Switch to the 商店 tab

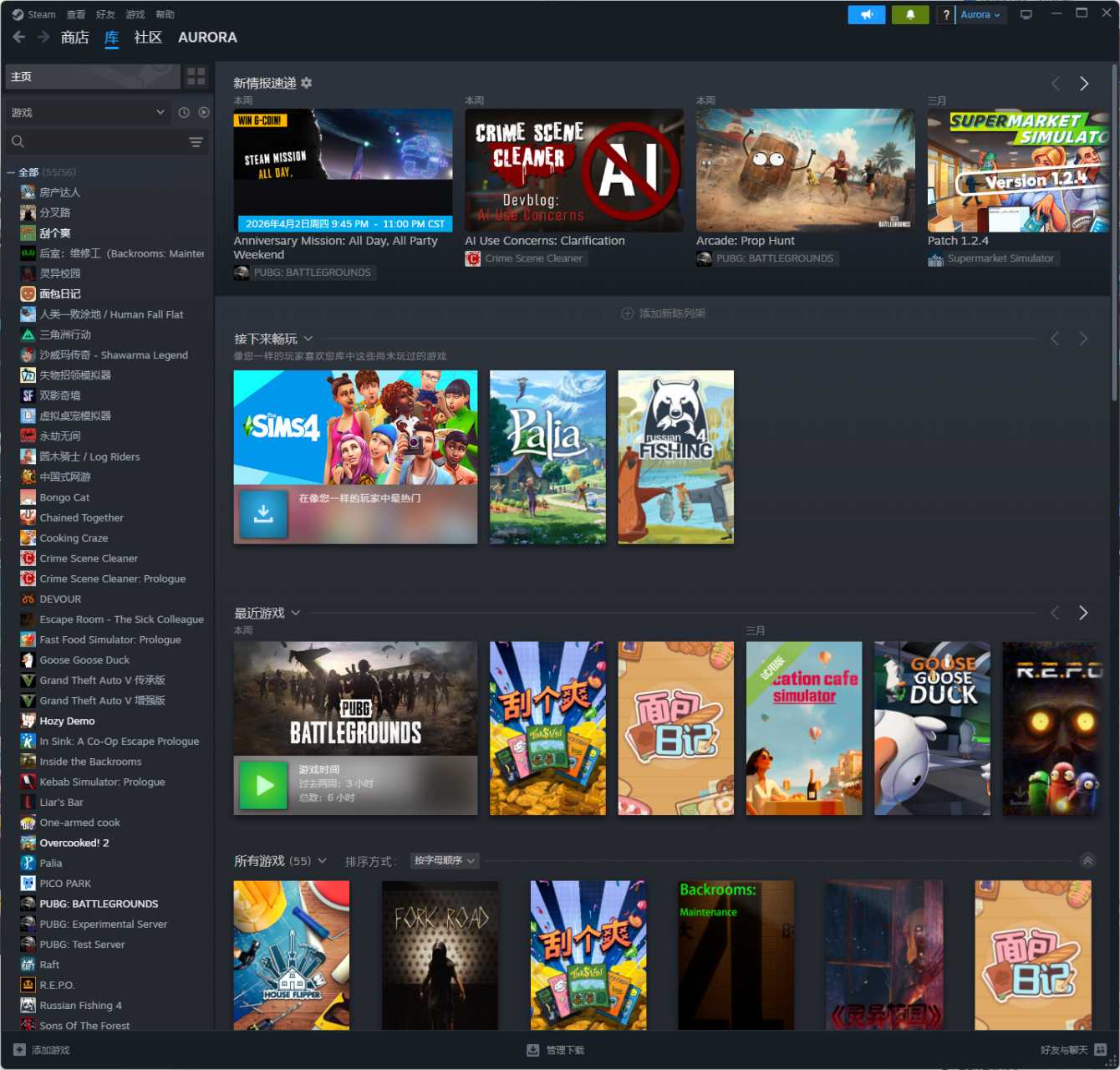click(x=74, y=38)
